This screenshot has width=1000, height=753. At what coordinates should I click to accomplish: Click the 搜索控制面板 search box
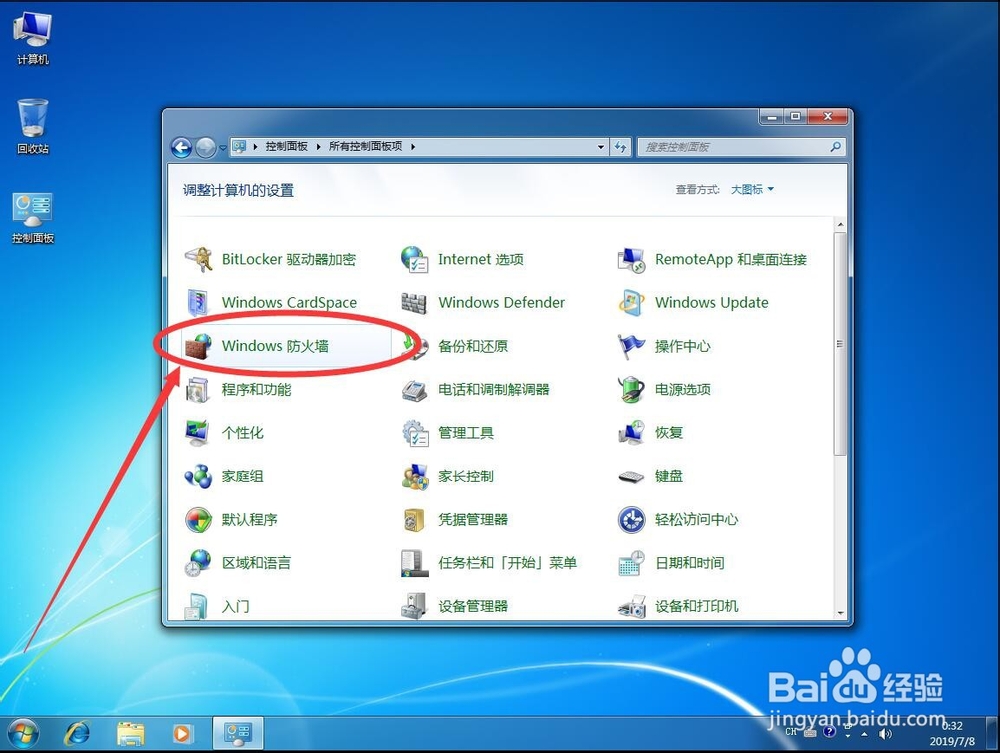(742, 147)
